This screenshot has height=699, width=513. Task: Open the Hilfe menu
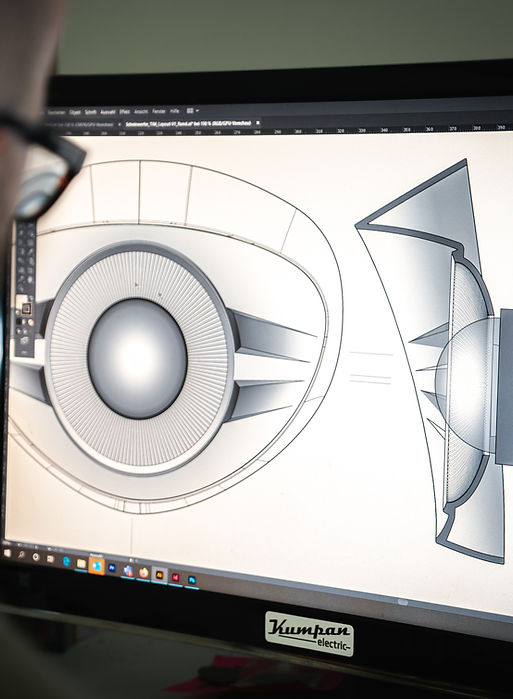click(x=174, y=111)
